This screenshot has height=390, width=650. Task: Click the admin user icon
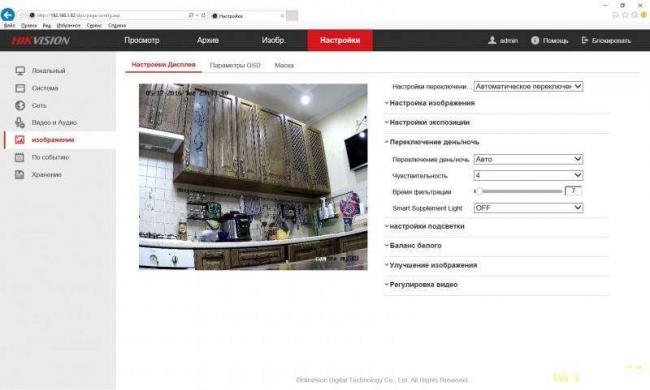[x=492, y=40]
